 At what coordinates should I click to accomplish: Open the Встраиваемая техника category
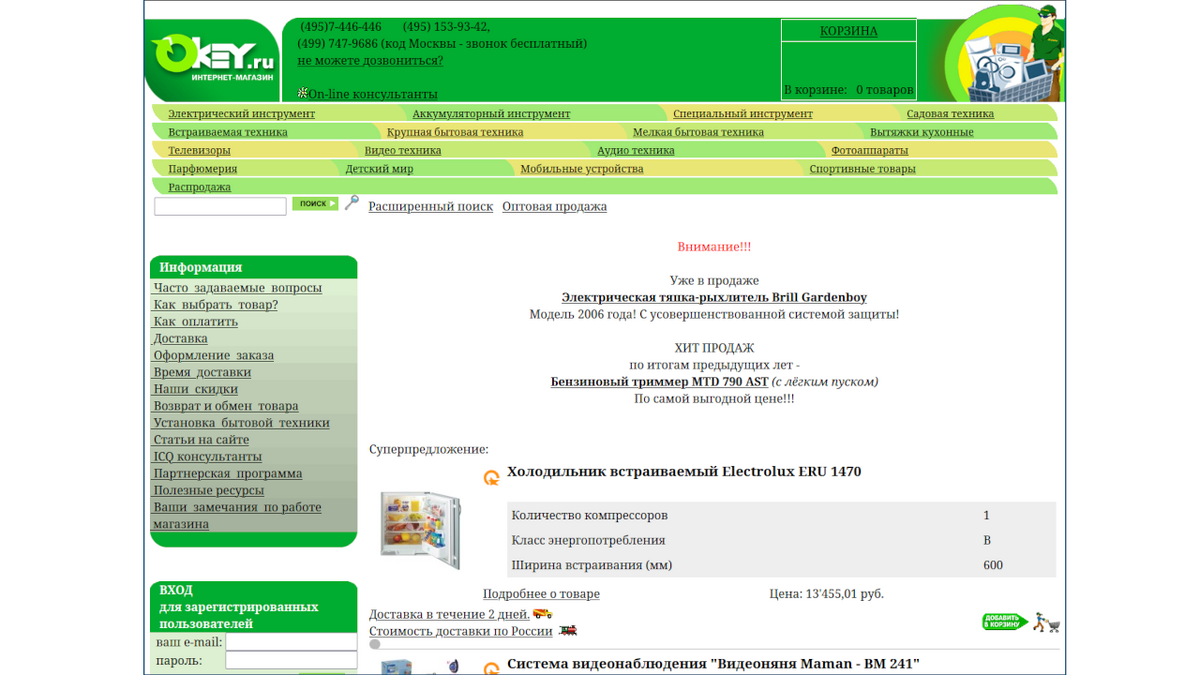pyautogui.click(x=228, y=132)
